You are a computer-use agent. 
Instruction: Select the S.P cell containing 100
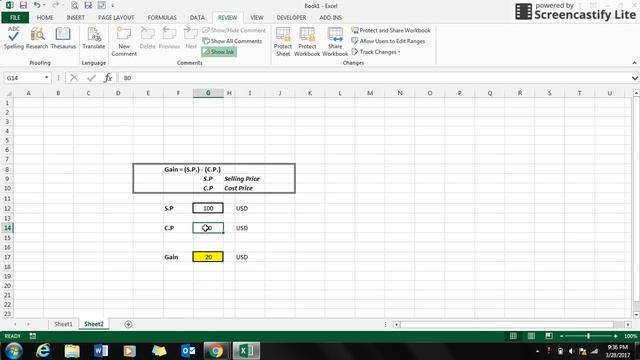pos(208,208)
